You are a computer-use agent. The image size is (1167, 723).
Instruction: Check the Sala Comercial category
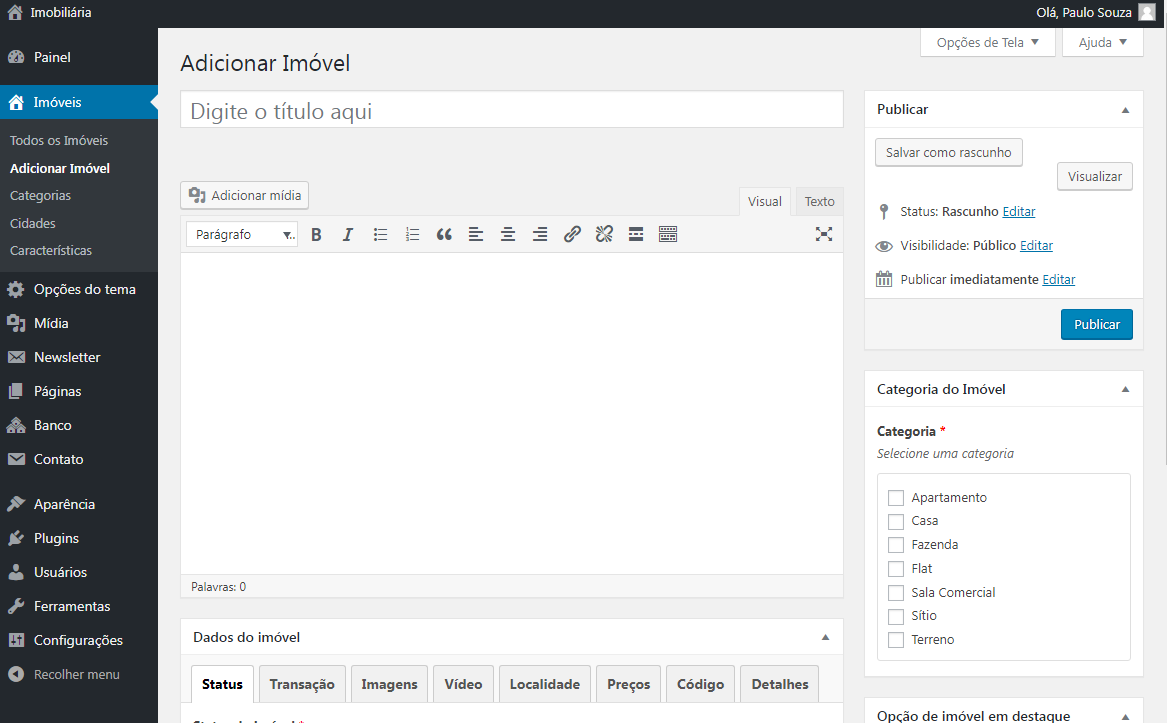[x=896, y=593]
